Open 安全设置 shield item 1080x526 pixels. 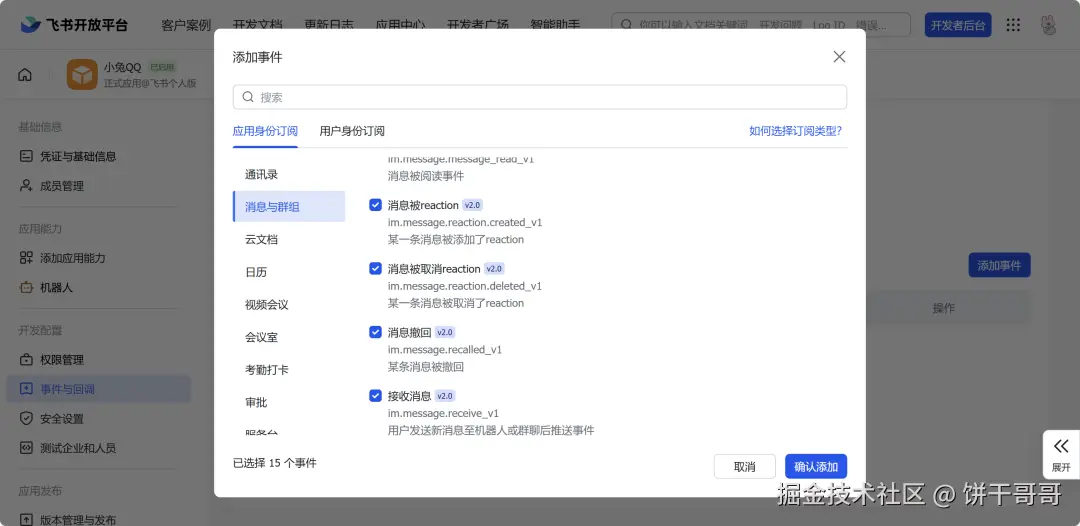point(61,419)
